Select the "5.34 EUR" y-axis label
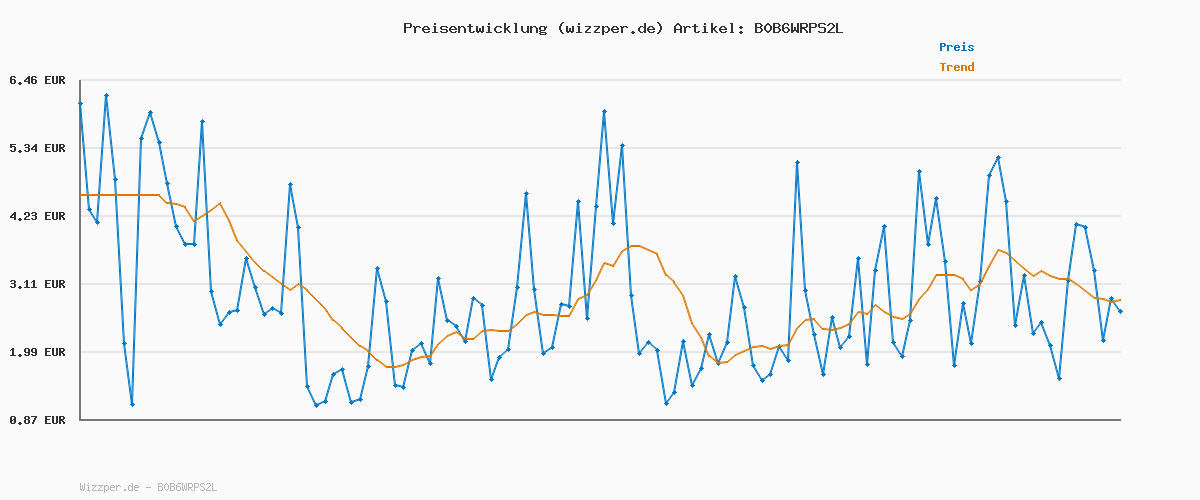This screenshot has height=500, width=1200. coord(37,148)
